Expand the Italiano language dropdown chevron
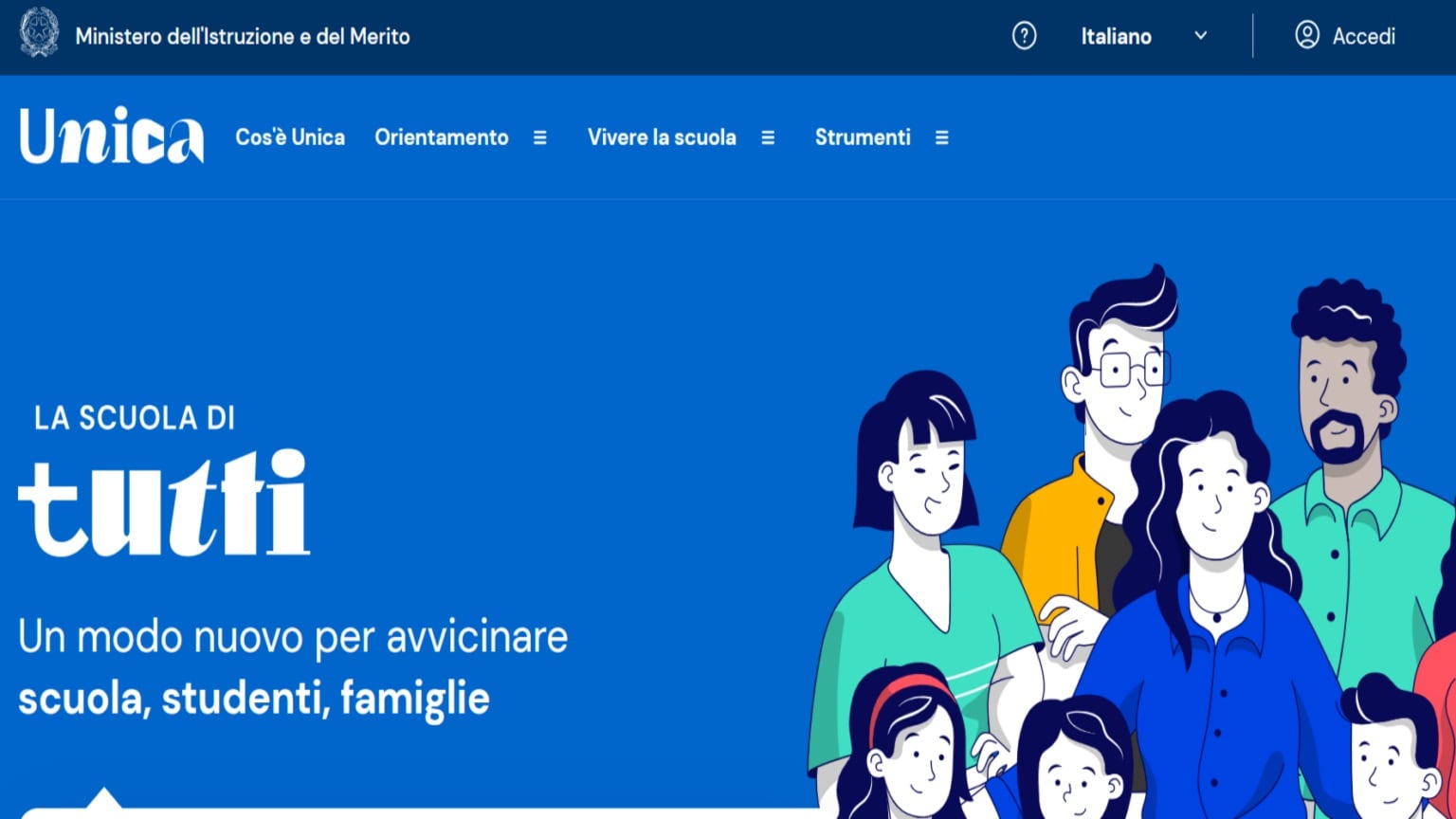The width and height of the screenshot is (1456, 819). tap(1200, 36)
